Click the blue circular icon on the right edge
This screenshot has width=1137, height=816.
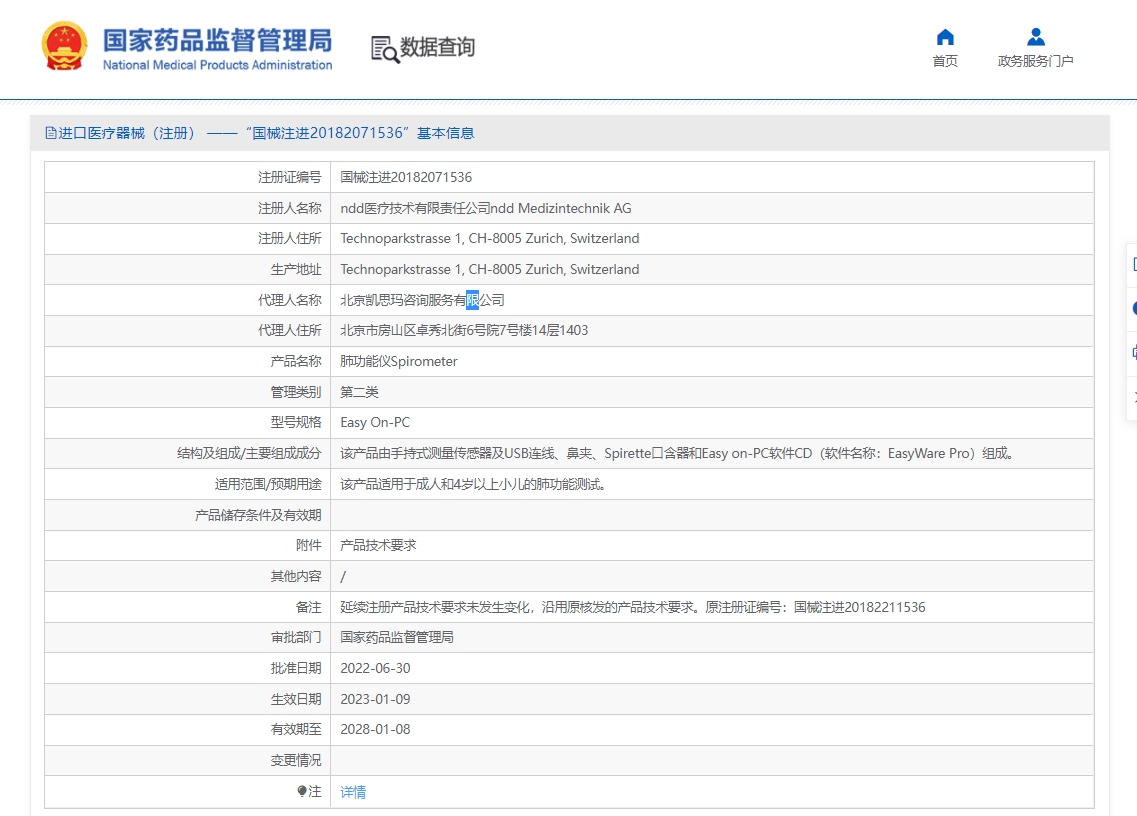[x=1132, y=308]
